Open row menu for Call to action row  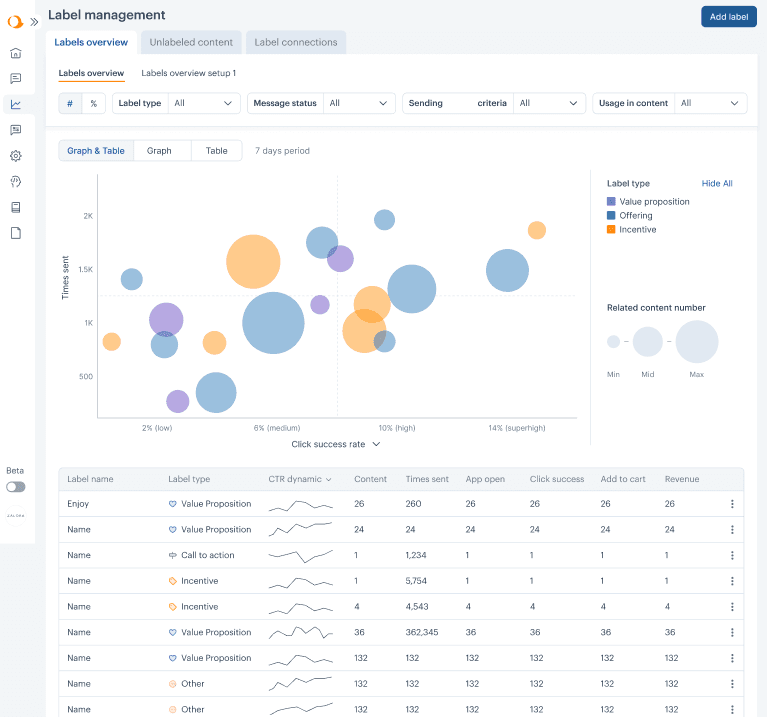(732, 555)
